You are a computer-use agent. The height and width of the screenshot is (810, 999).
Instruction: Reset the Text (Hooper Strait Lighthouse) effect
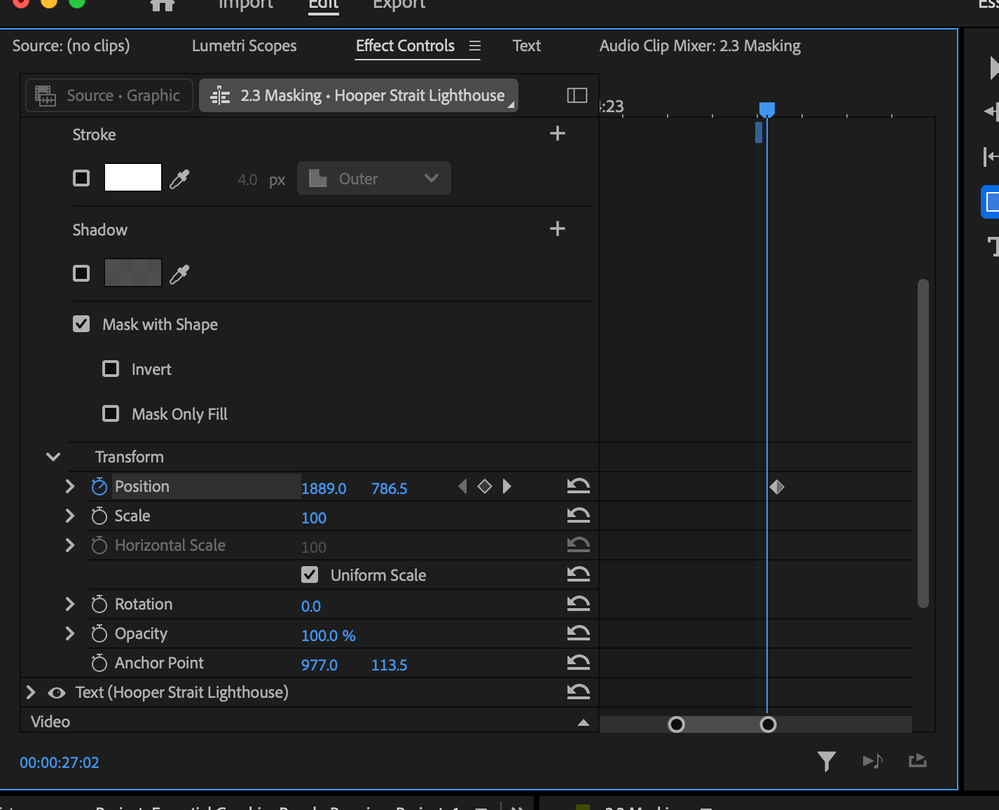[x=578, y=691]
